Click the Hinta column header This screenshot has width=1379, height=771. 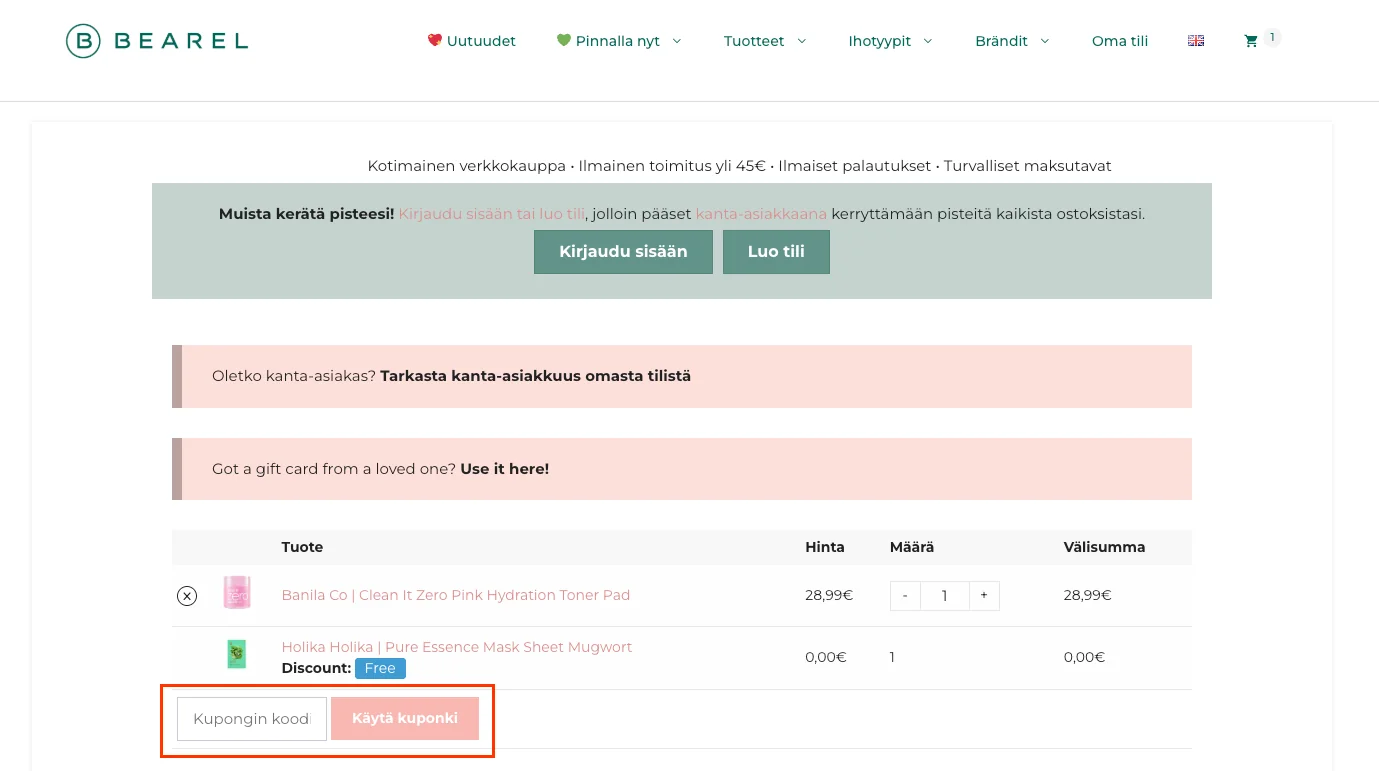click(x=825, y=547)
